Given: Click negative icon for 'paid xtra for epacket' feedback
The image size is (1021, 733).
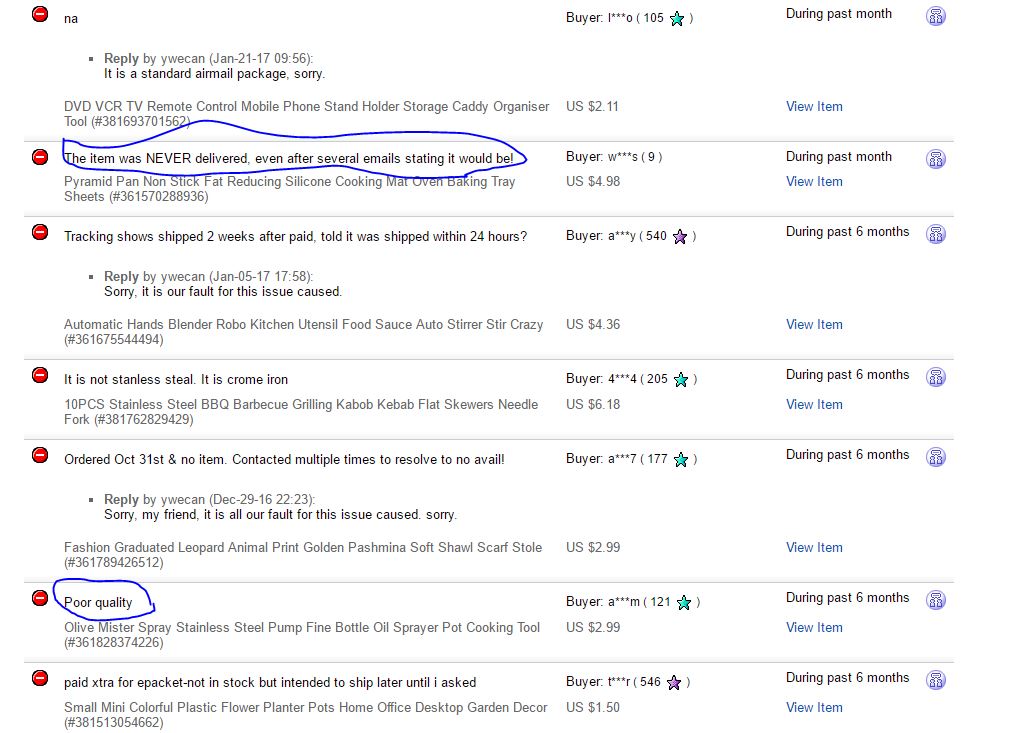Looking at the screenshot, I should tap(40, 678).
